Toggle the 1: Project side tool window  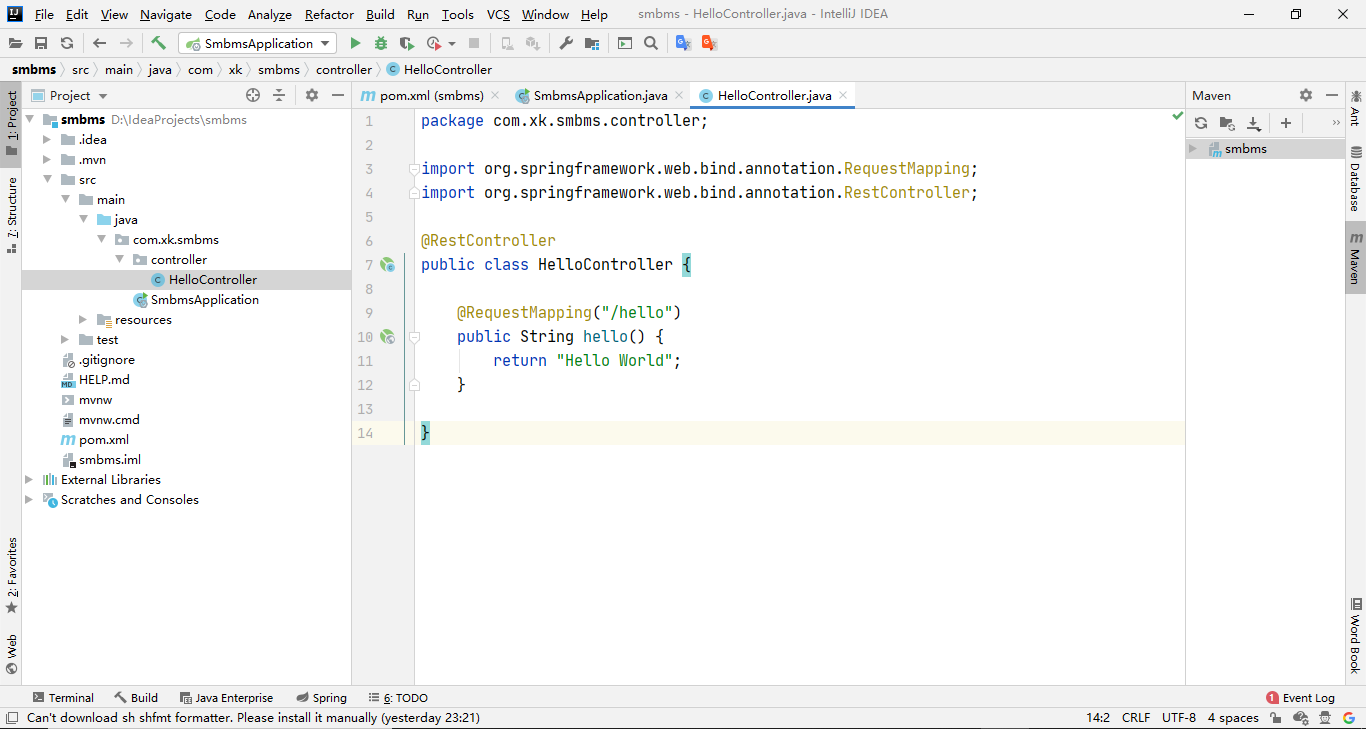pos(11,123)
